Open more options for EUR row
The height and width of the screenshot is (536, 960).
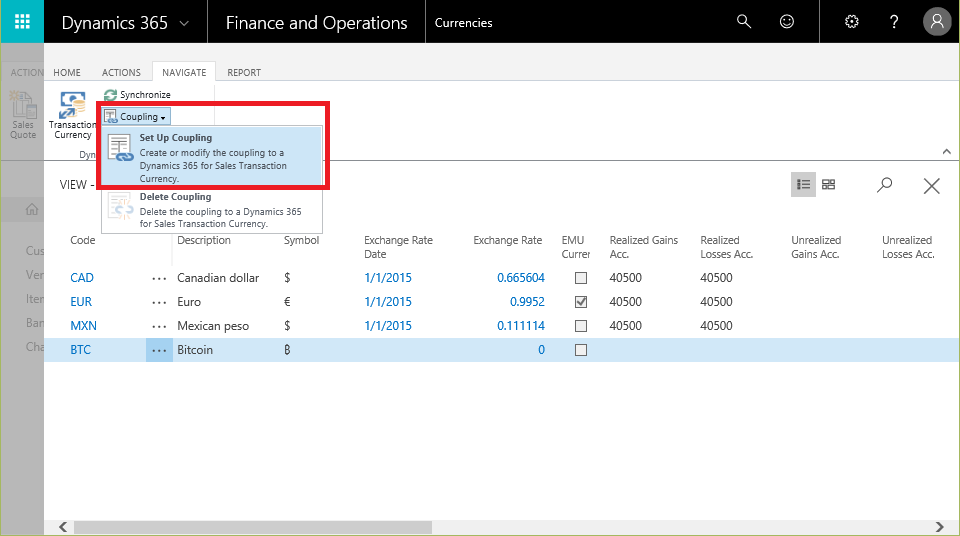pos(159,302)
